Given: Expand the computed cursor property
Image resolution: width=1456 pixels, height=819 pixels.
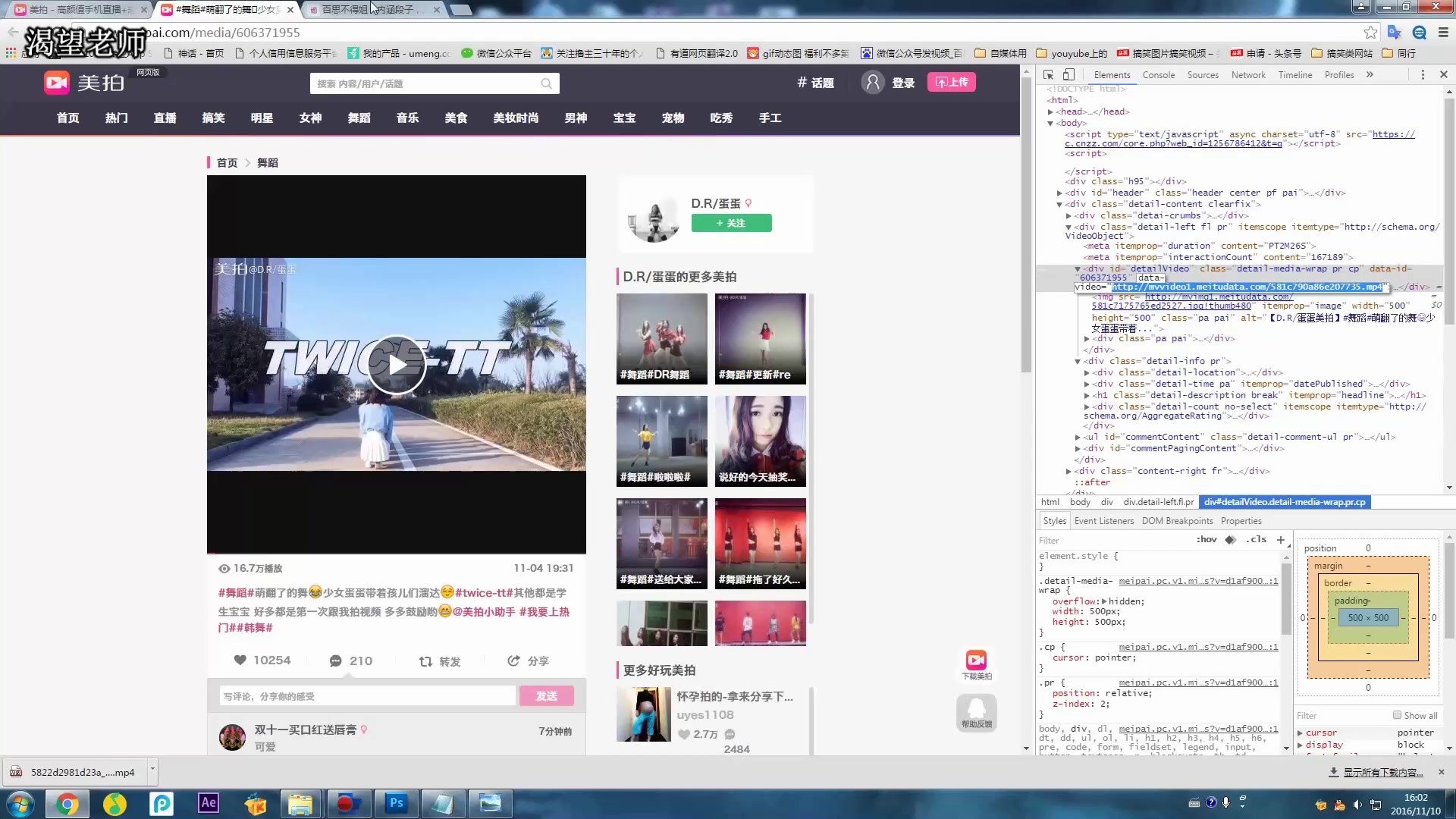Looking at the screenshot, I should pyautogui.click(x=1300, y=733).
